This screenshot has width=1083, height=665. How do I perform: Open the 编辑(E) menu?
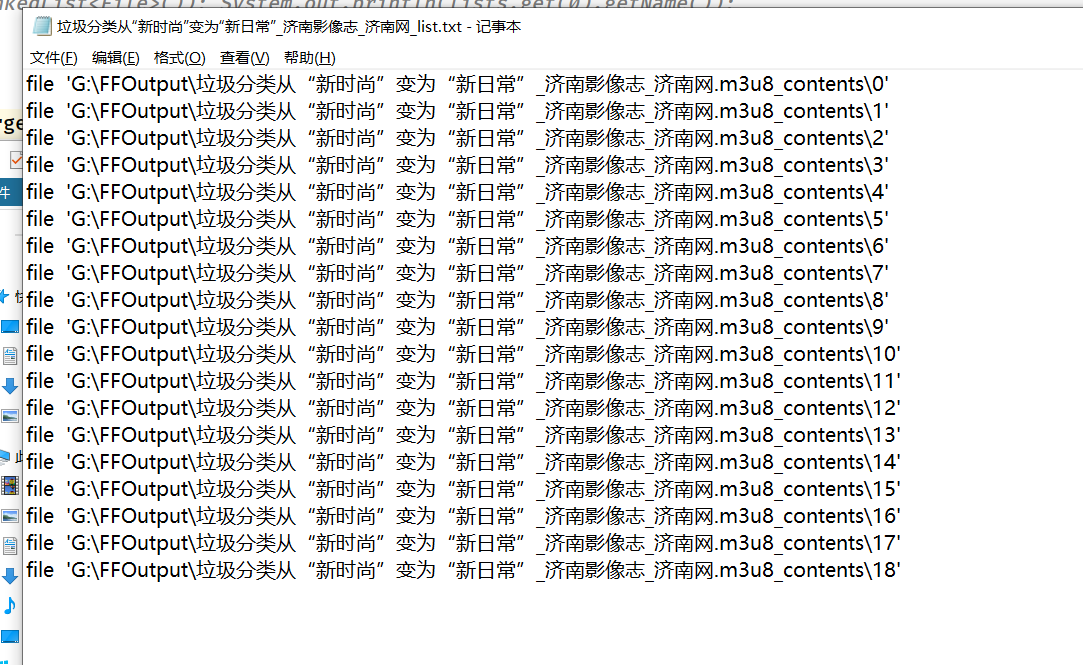coord(115,58)
